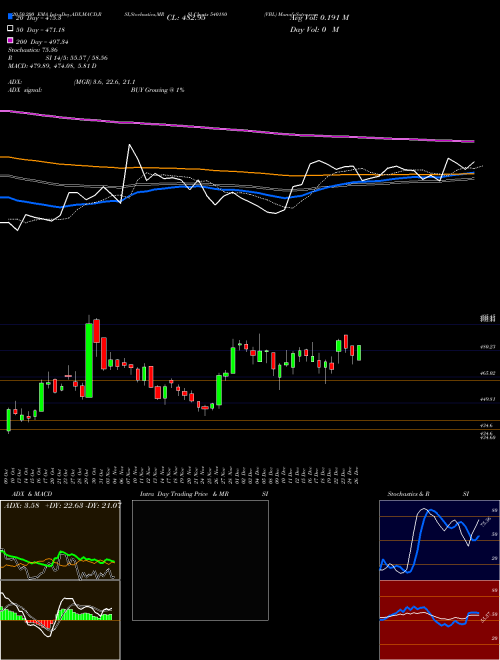This screenshot has width=500, height=660.
Task: Click the '(MGR) 3.6, 22.6, 21.1' ADX values
Action: pyautogui.click(x=104, y=82)
